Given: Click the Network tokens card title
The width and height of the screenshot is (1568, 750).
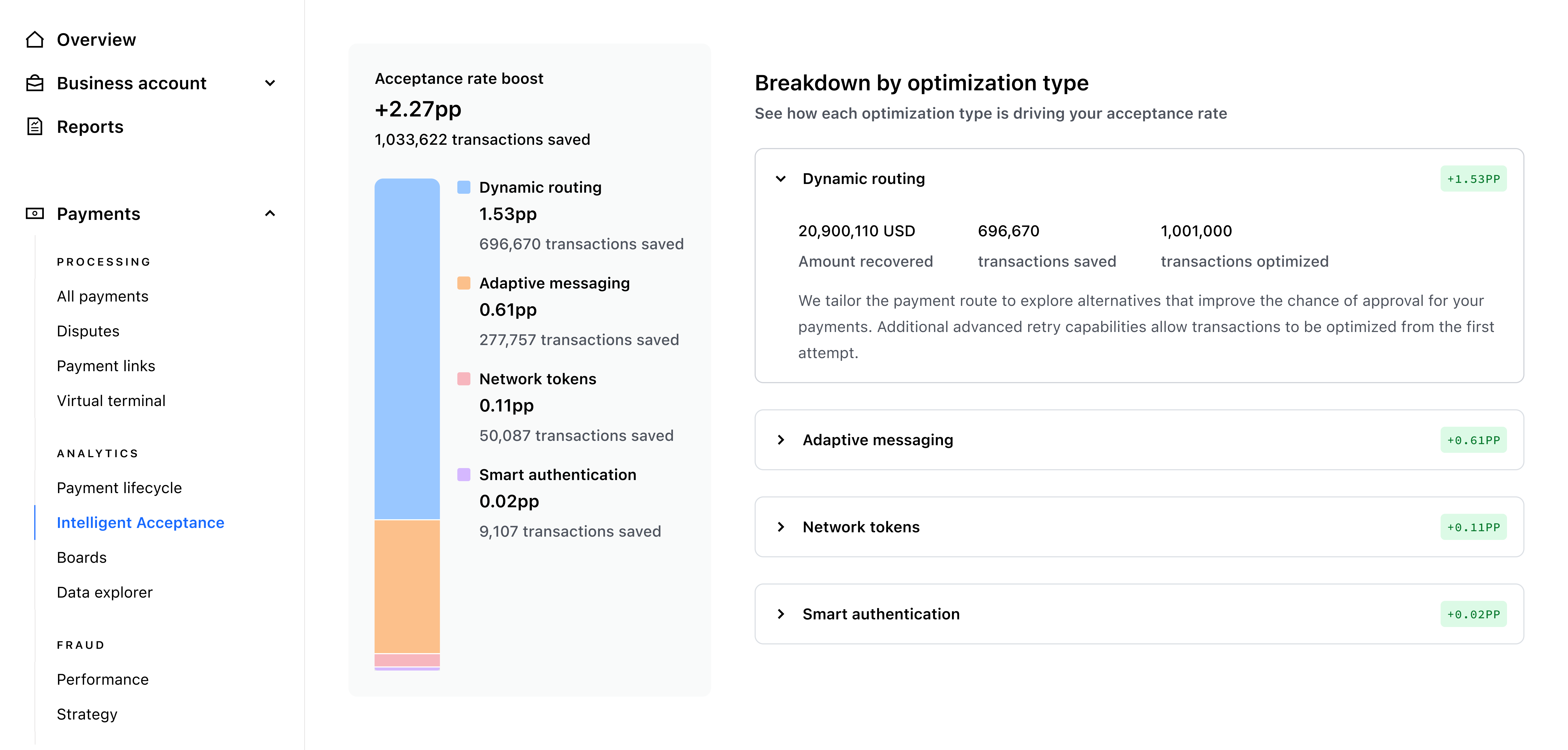Looking at the screenshot, I should 861,527.
